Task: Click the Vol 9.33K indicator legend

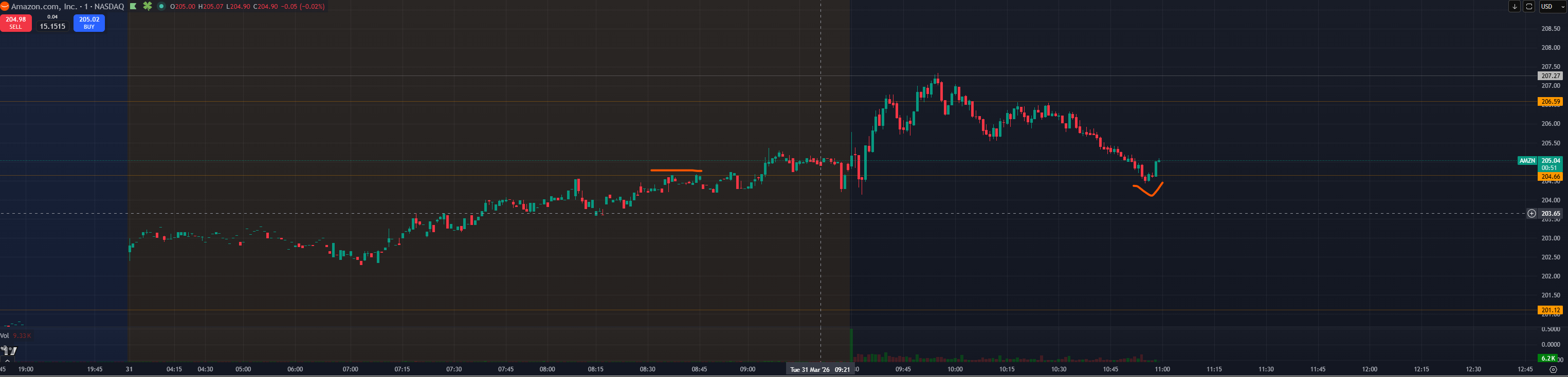Action: pos(16,335)
